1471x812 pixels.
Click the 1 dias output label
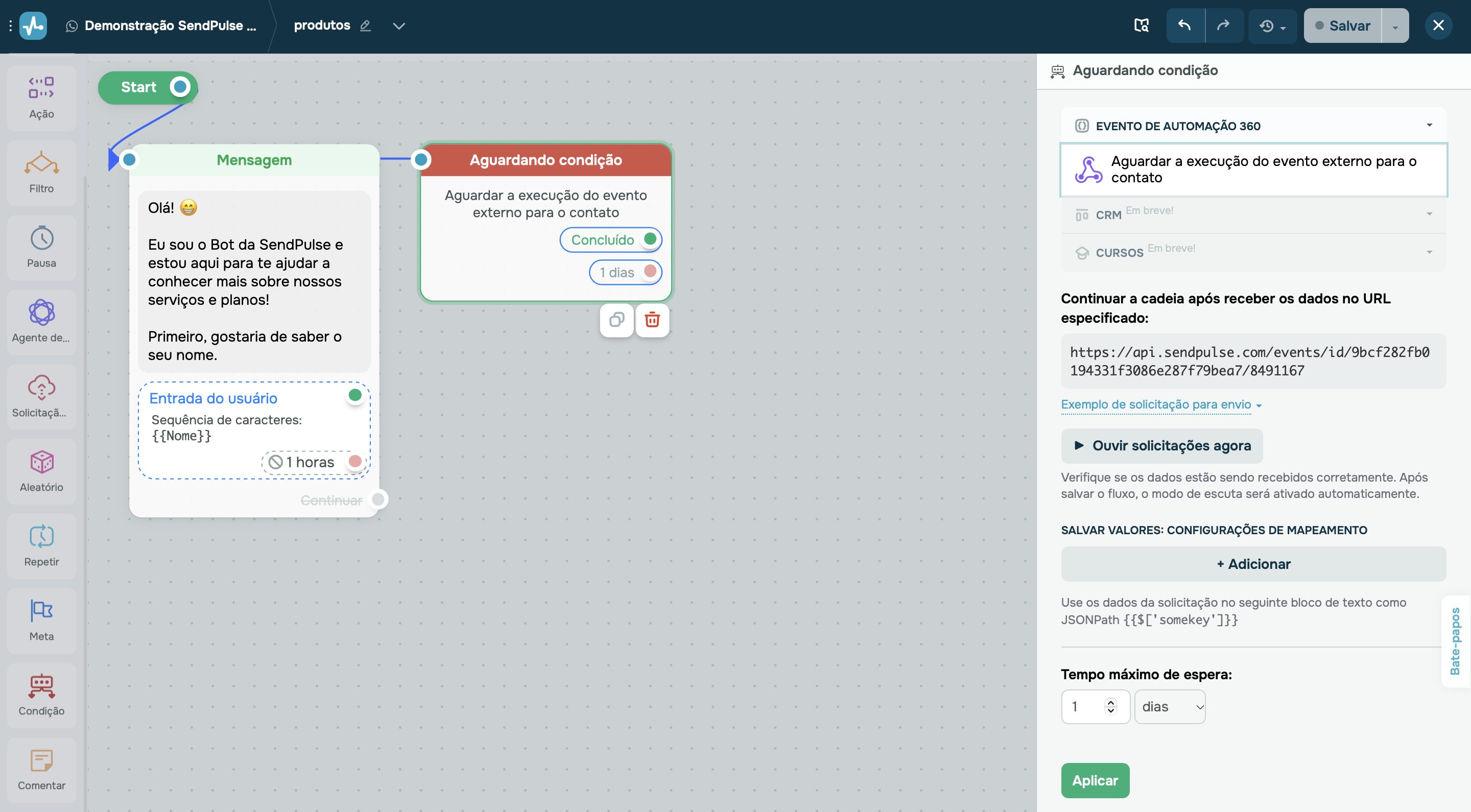click(616, 272)
